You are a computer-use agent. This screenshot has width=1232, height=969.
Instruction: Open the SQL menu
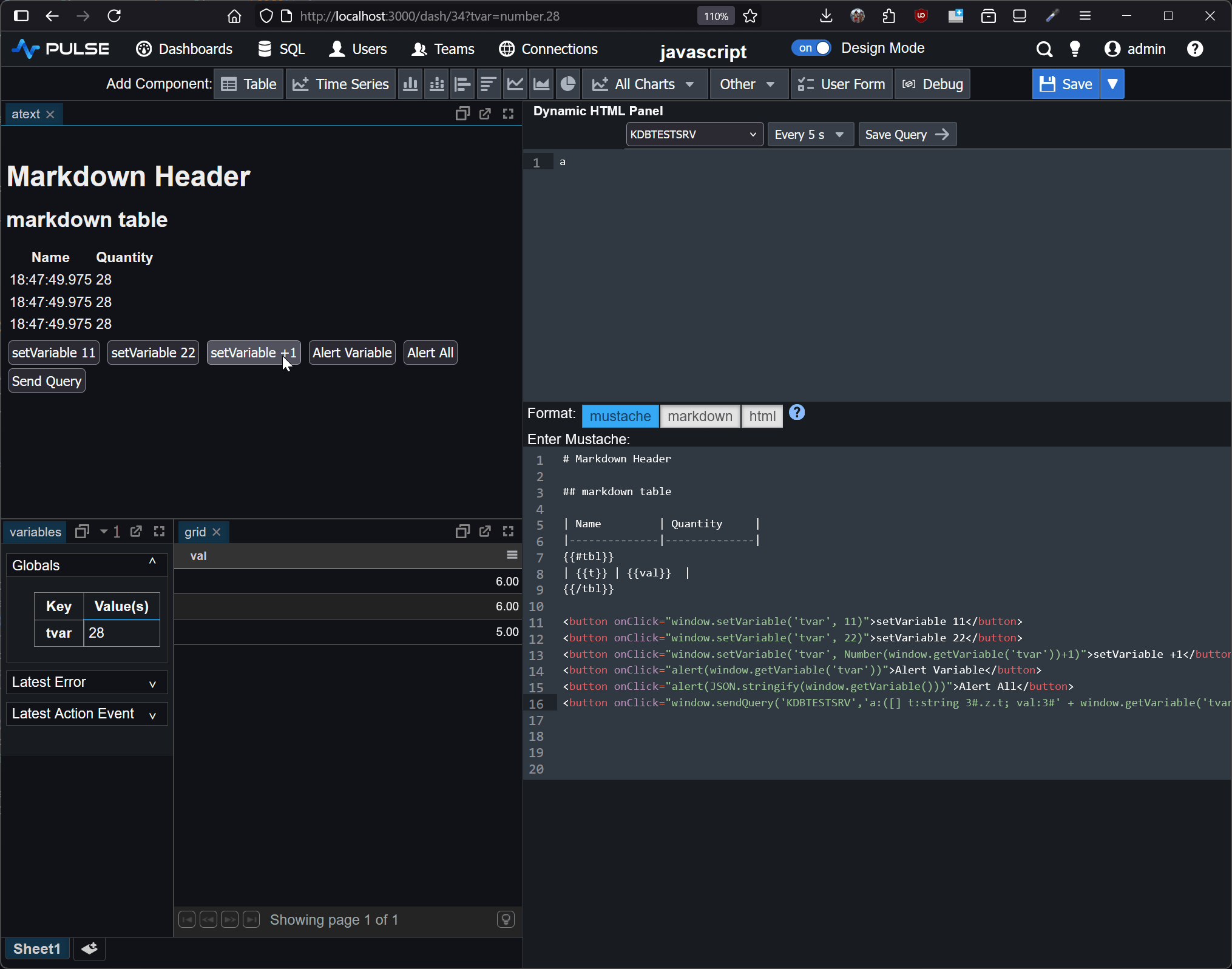pyautogui.click(x=281, y=49)
